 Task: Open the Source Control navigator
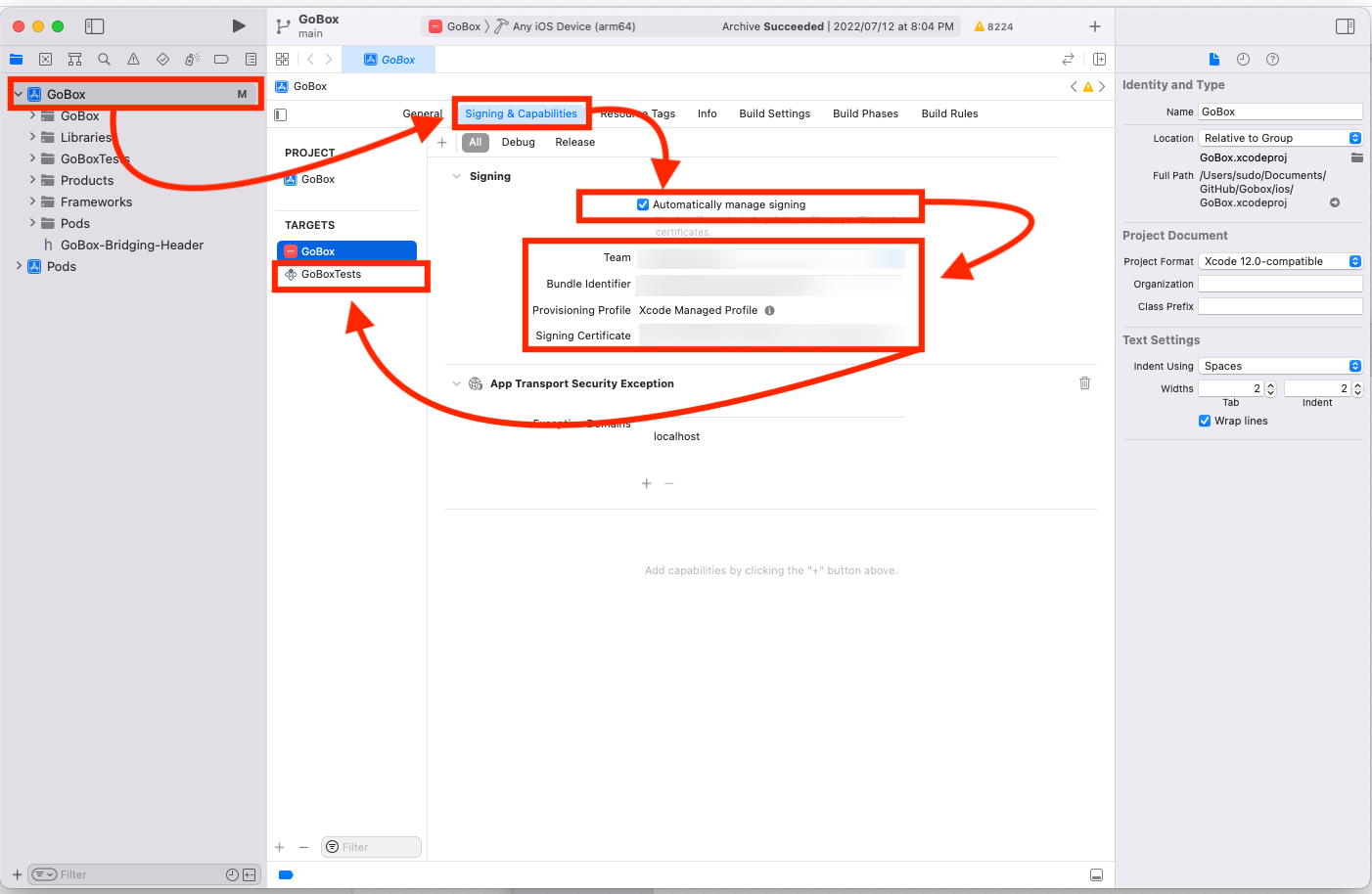coord(45,60)
